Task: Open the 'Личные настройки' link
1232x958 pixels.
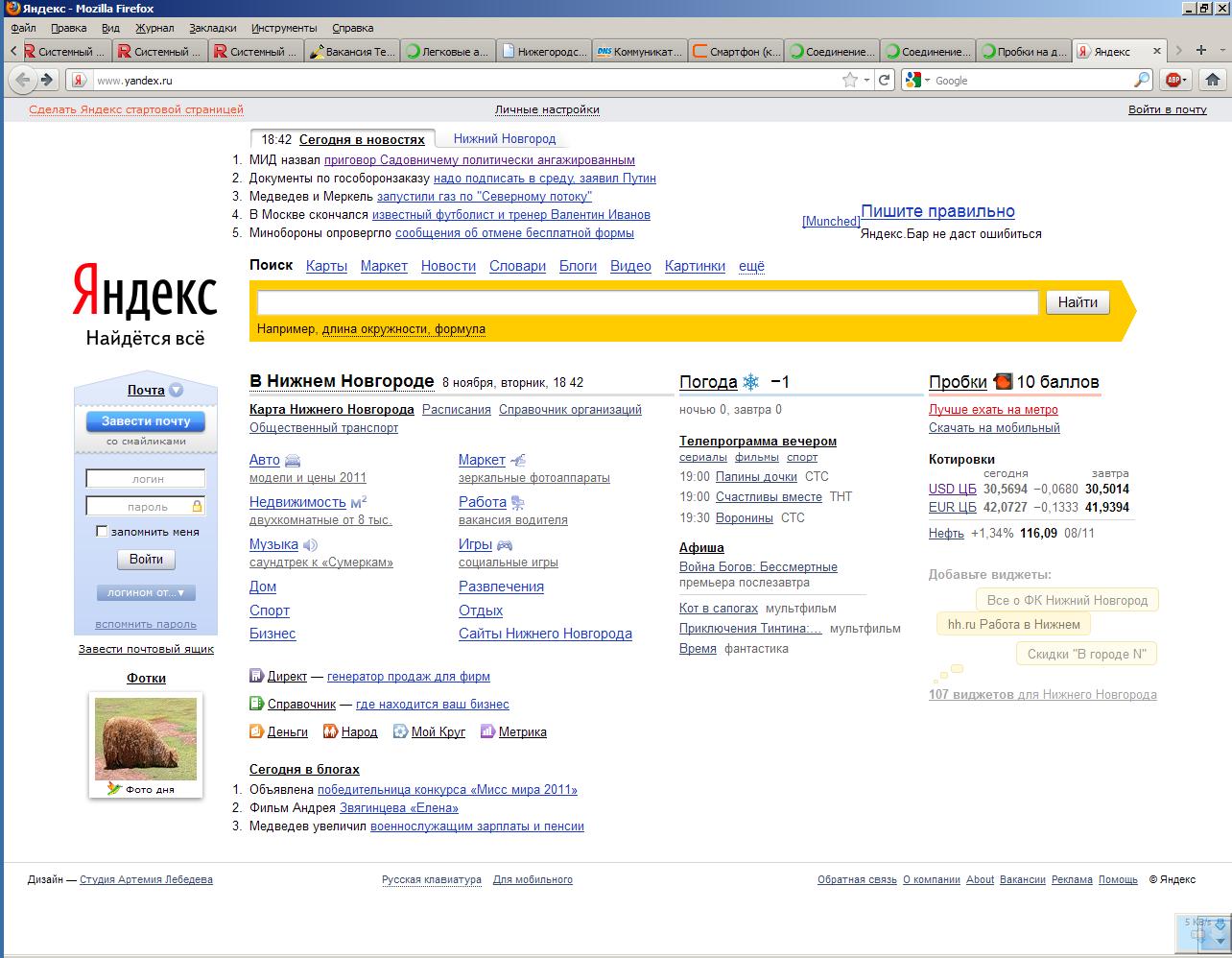Action: coord(547,109)
